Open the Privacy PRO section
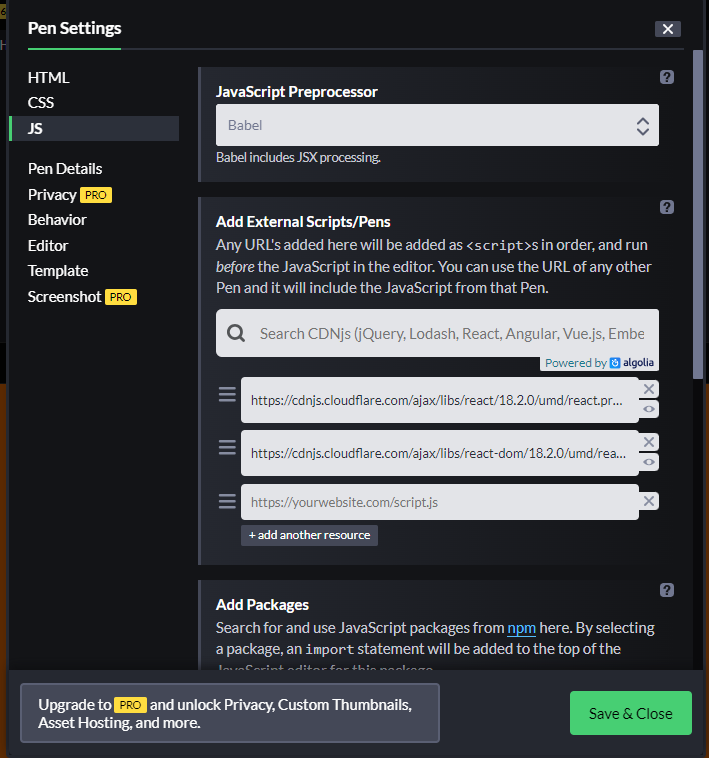The height and width of the screenshot is (758, 709). (x=70, y=195)
